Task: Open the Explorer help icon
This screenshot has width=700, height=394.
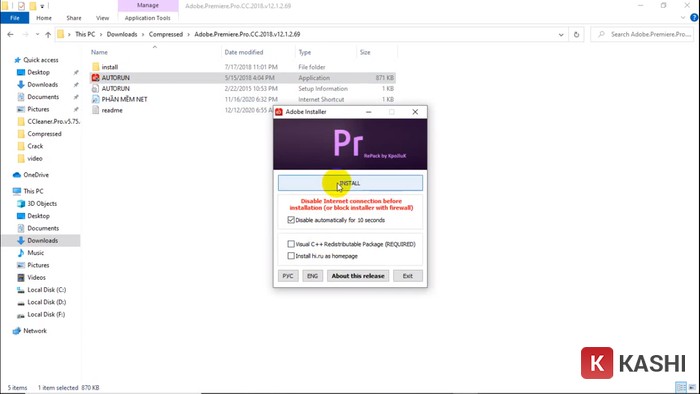Action: tap(694, 18)
